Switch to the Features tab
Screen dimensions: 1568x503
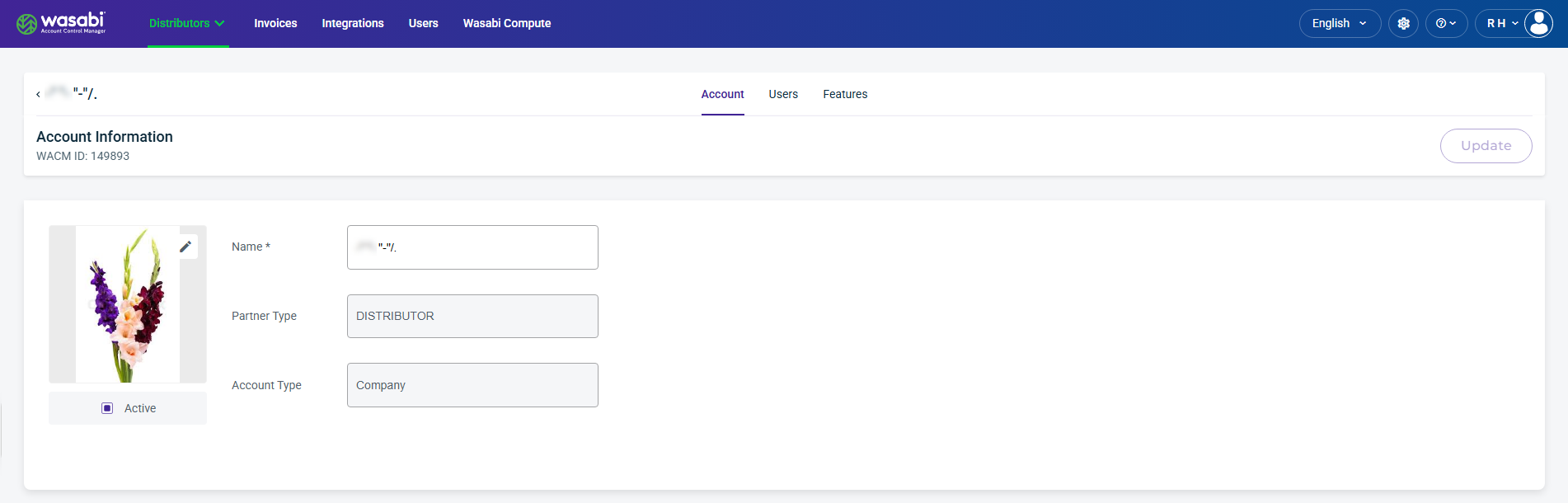[x=845, y=94]
